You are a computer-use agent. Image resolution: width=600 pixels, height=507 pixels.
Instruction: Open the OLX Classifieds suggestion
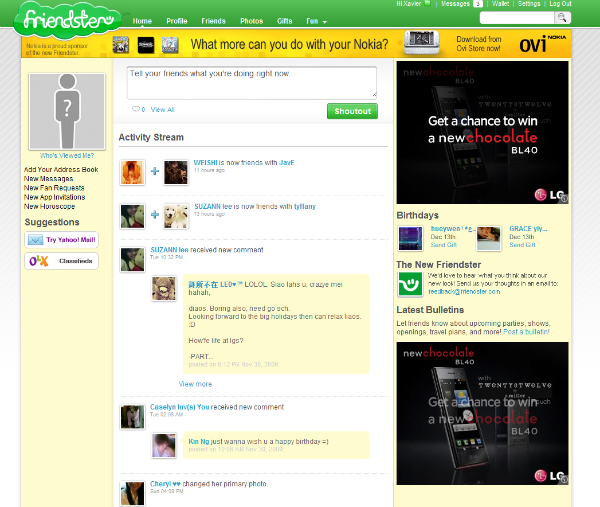(62, 261)
